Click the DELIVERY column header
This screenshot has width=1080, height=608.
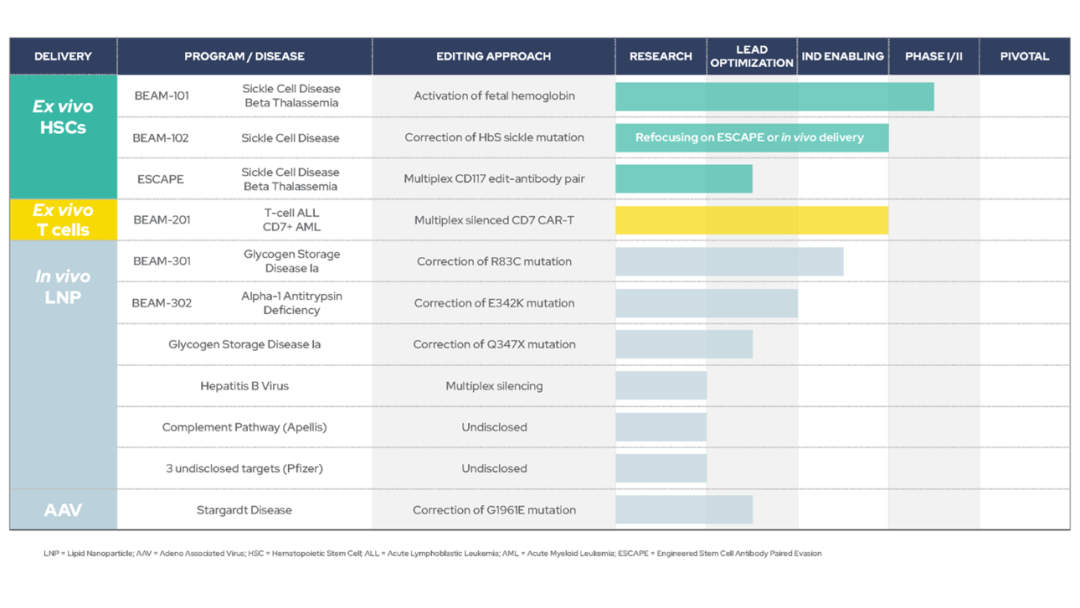pos(63,56)
